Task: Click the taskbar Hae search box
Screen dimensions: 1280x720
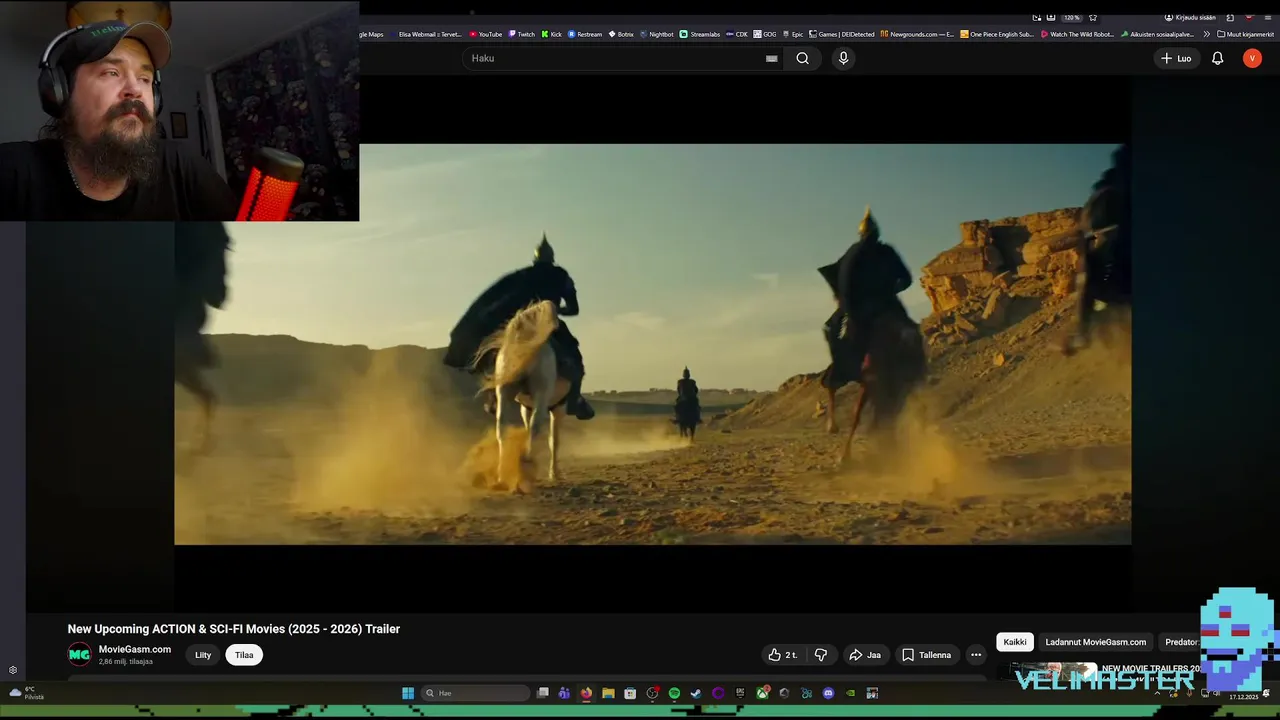Action: click(476, 693)
